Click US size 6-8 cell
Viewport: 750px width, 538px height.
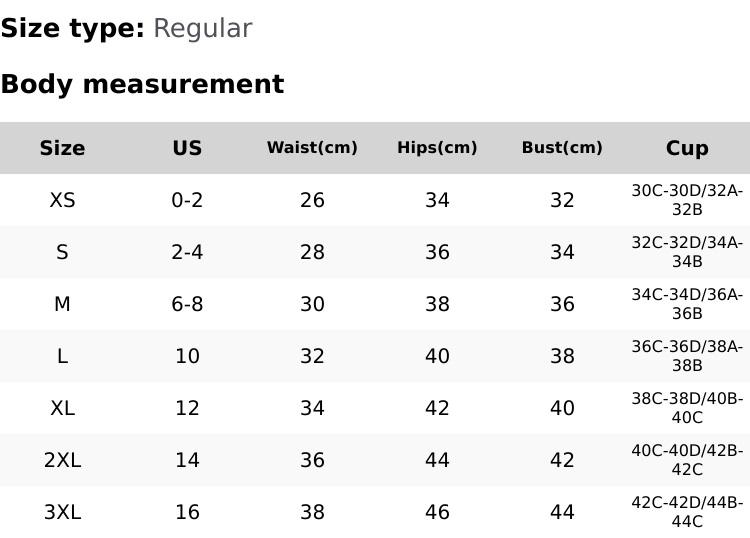click(187, 304)
